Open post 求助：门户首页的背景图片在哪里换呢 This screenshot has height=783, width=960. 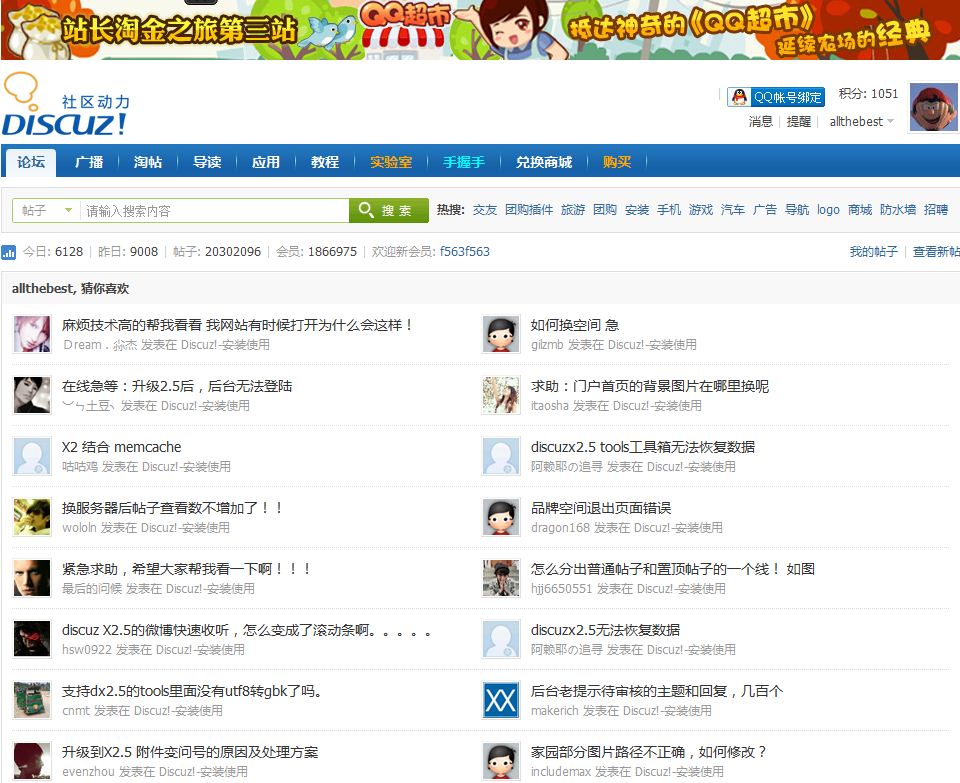650,386
